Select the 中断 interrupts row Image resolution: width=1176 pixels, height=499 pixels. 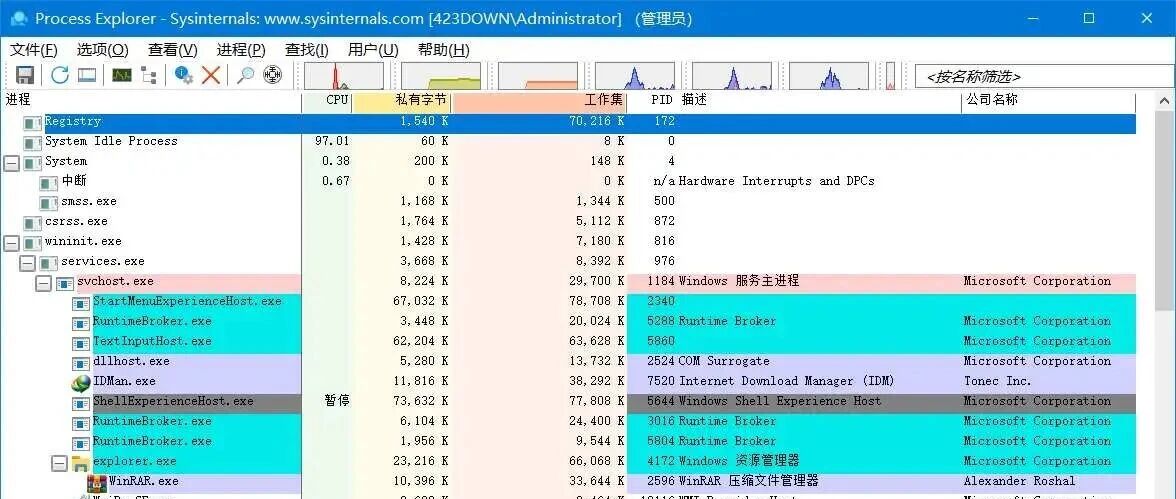point(568,182)
